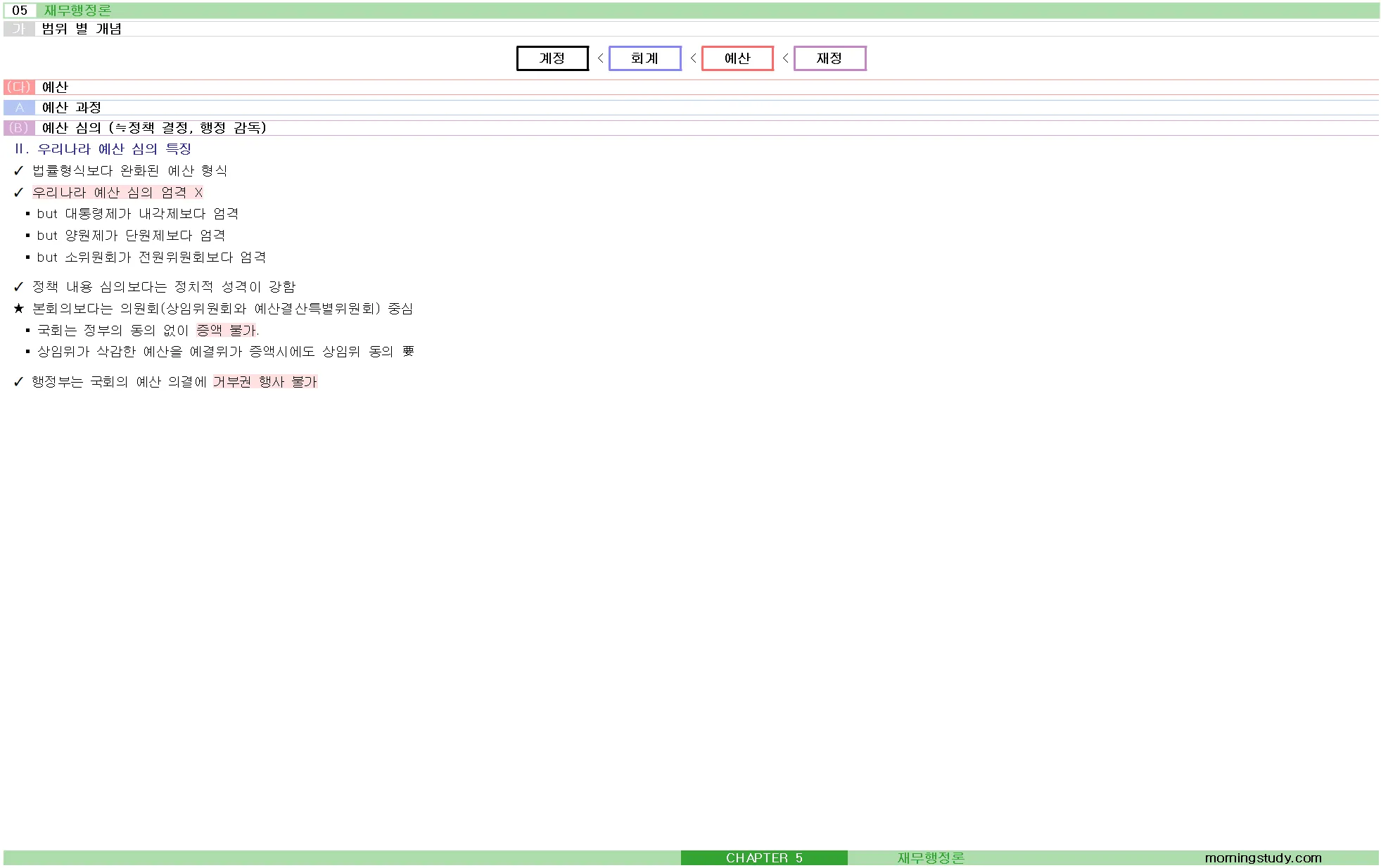Click the star symbol before 본회의보다는
Viewport: 1381px width, 868px height.
[x=19, y=309]
